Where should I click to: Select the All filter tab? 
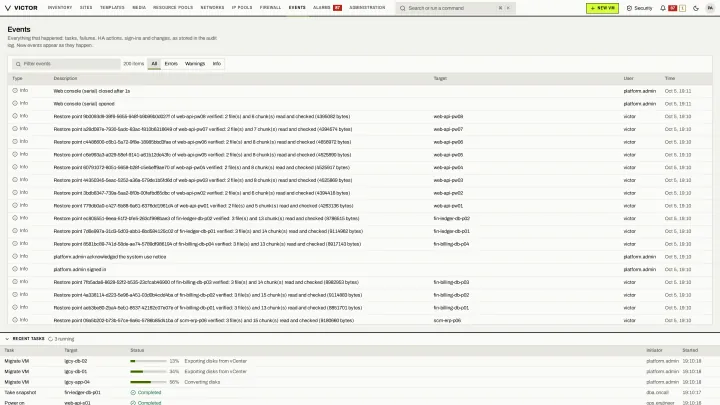pyautogui.click(x=154, y=64)
